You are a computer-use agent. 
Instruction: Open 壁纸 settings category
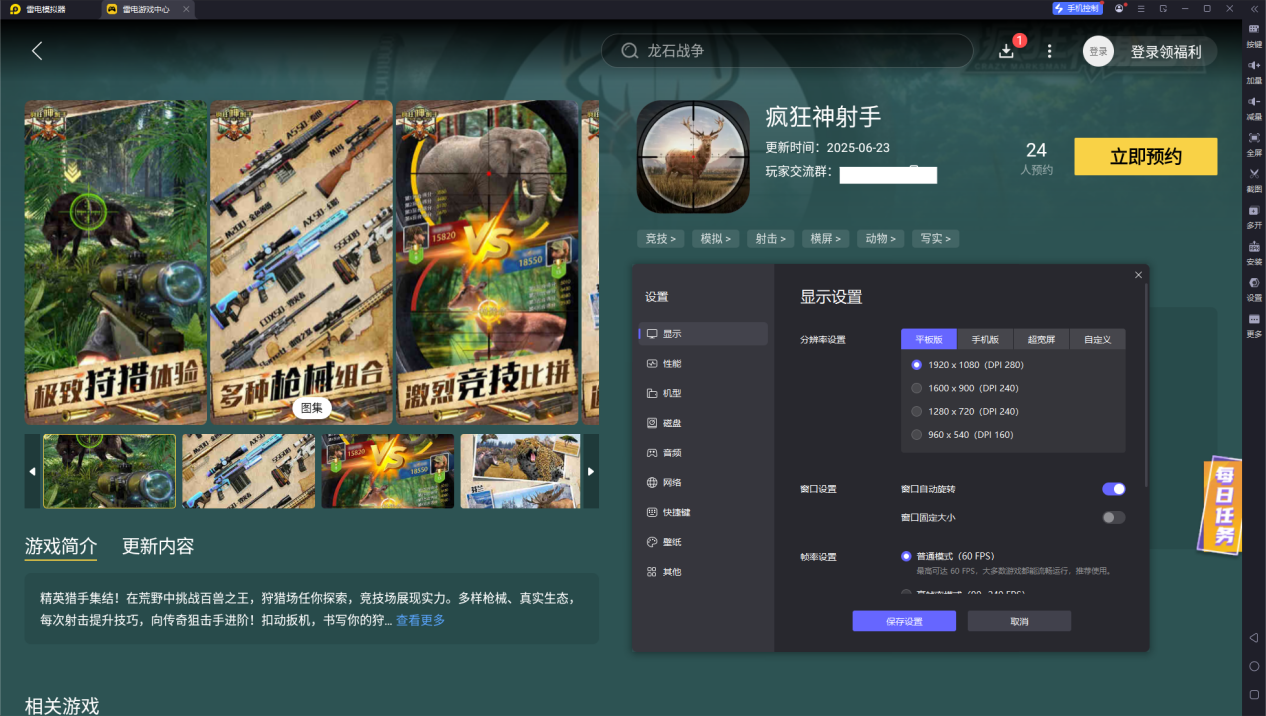(x=704, y=542)
